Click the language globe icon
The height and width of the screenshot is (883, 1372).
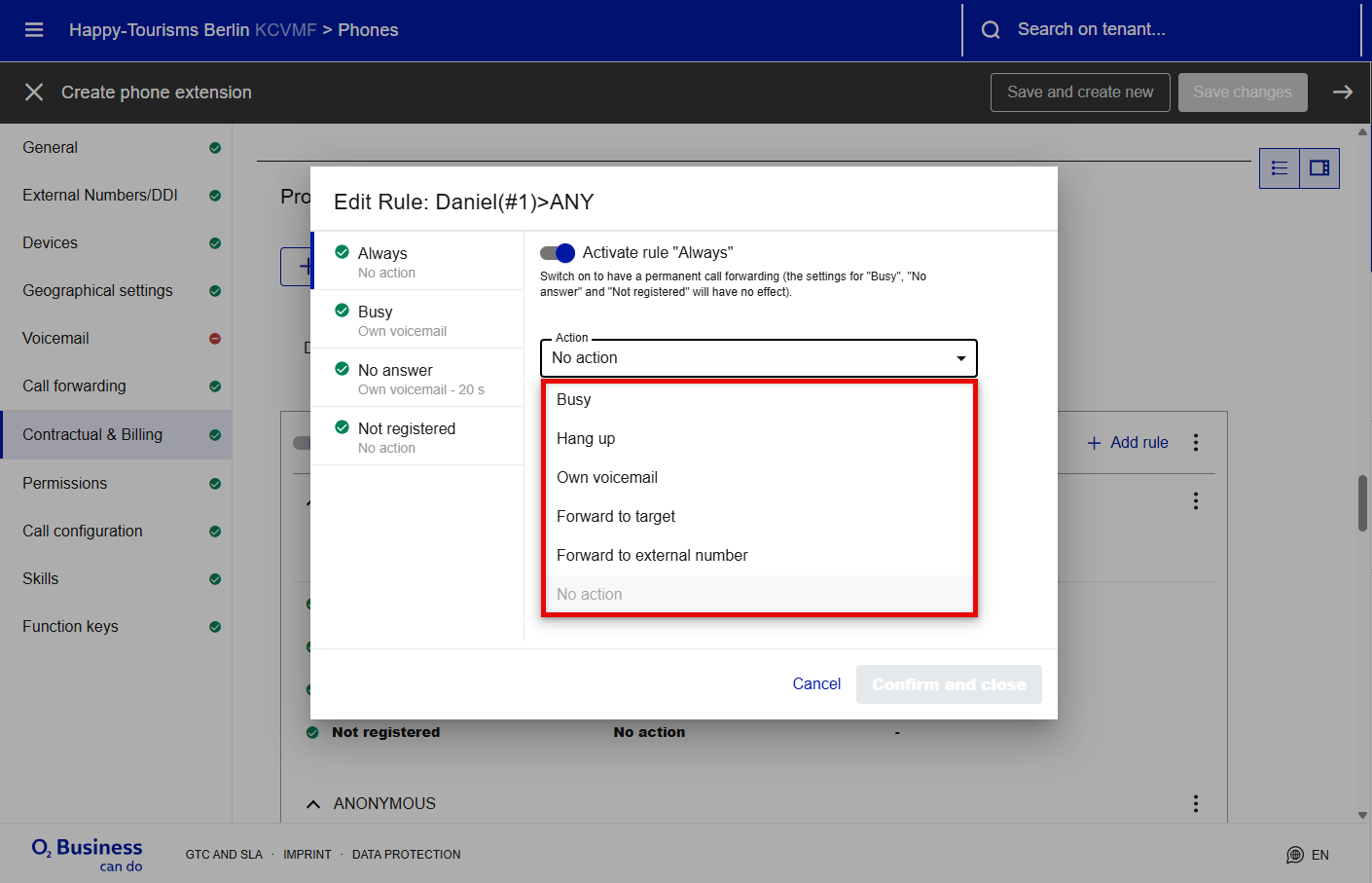(1294, 855)
